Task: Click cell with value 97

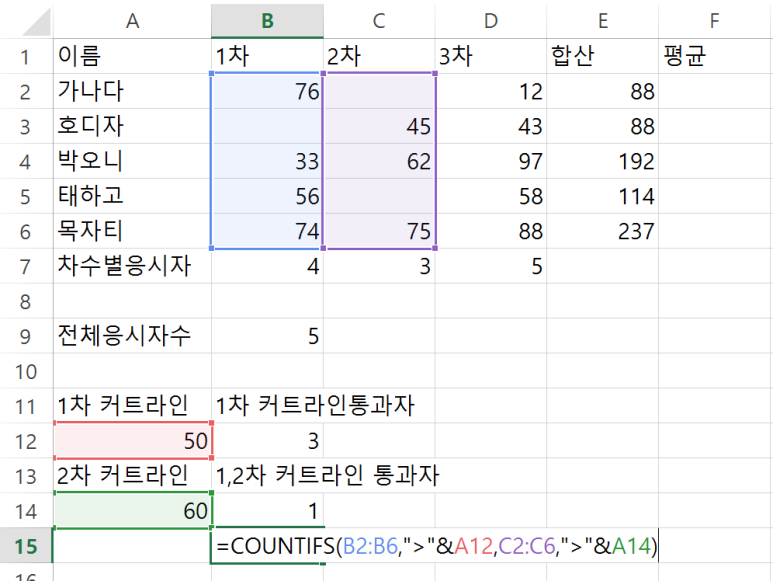Action: [491, 162]
